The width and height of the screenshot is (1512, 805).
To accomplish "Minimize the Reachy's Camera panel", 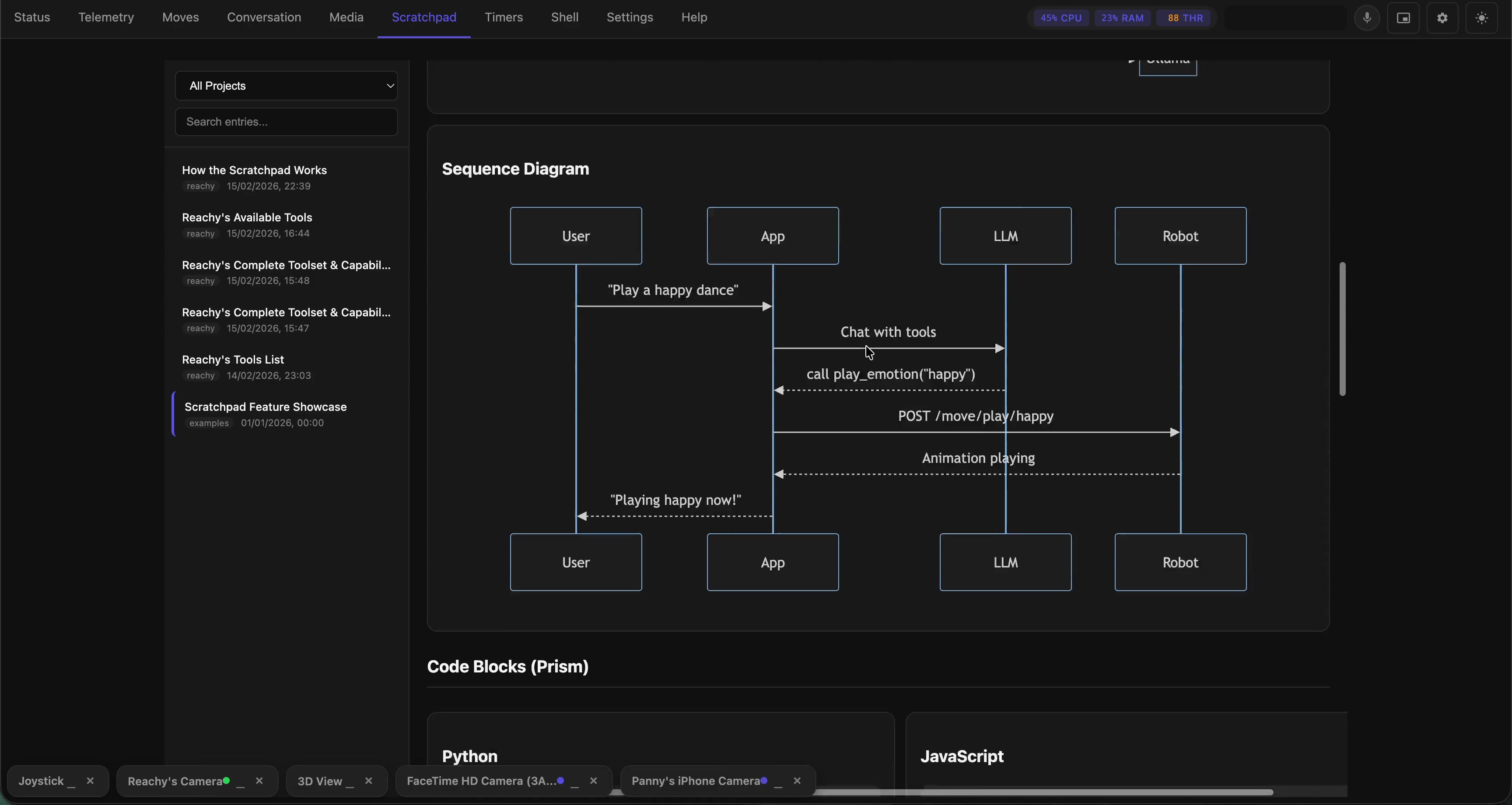I will 240,781.
